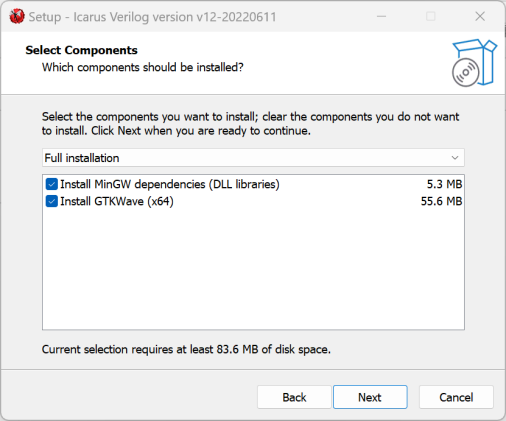This screenshot has height=421, width=506.
Task: Close the setup window with X
Action: [x=480, y=16]
